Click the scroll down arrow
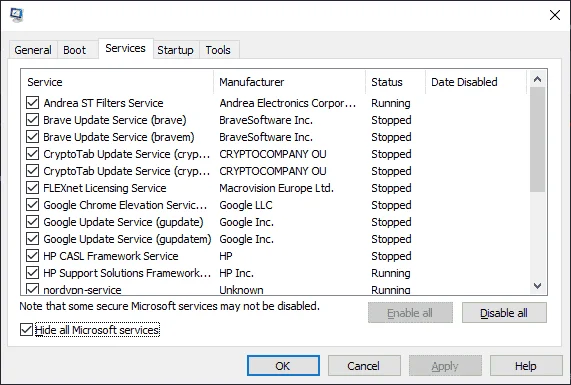 [537, 286]
